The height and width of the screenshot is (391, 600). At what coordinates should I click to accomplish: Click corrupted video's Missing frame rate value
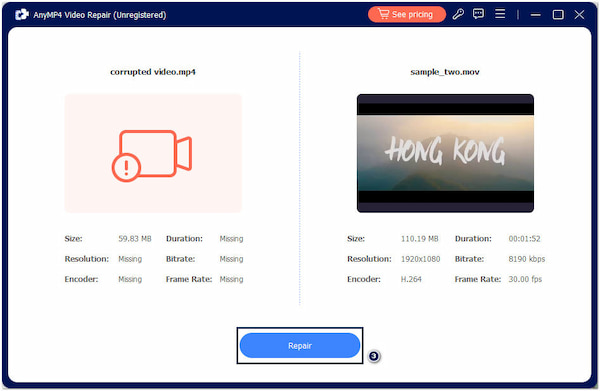[231, 279]
